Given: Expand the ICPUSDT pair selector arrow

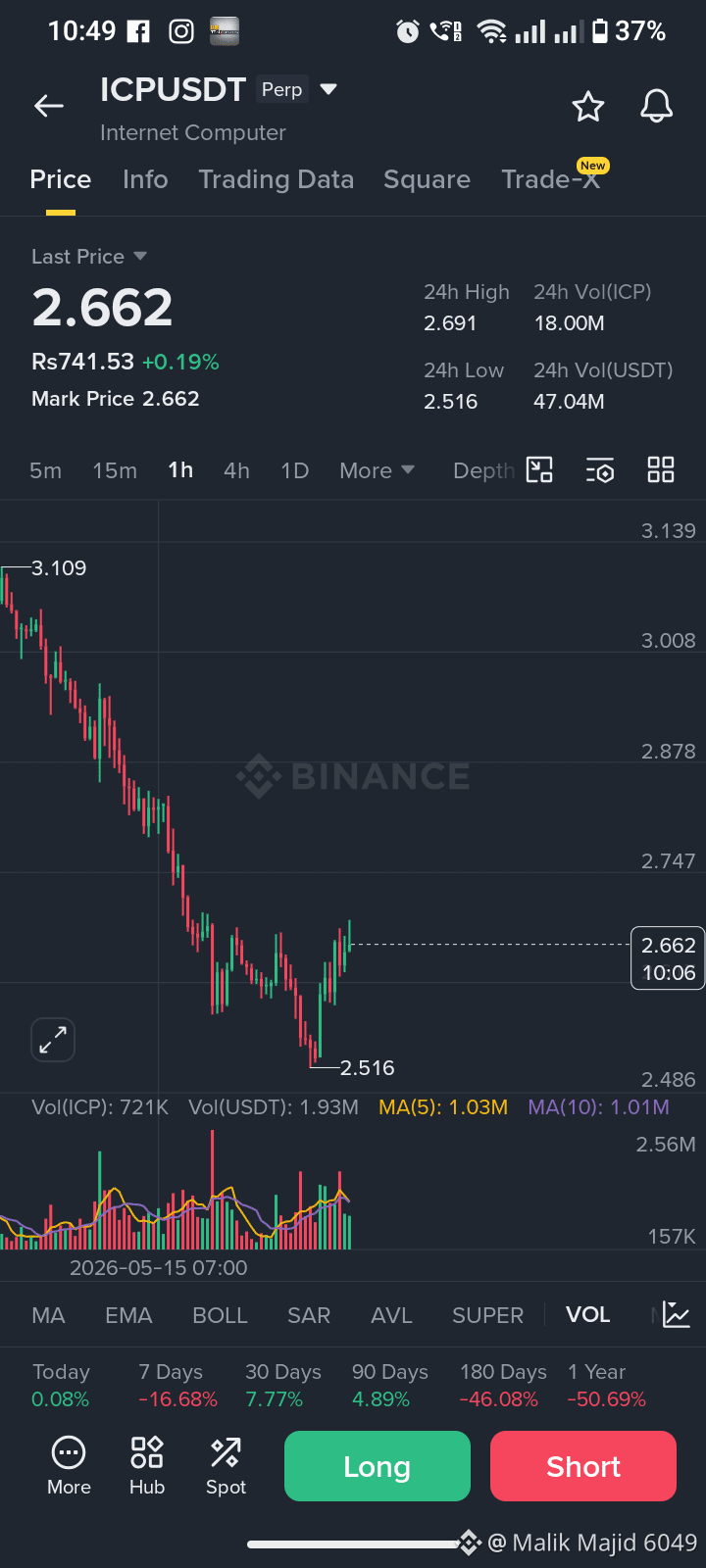Looking at the screenshot, I should point(328,89).
